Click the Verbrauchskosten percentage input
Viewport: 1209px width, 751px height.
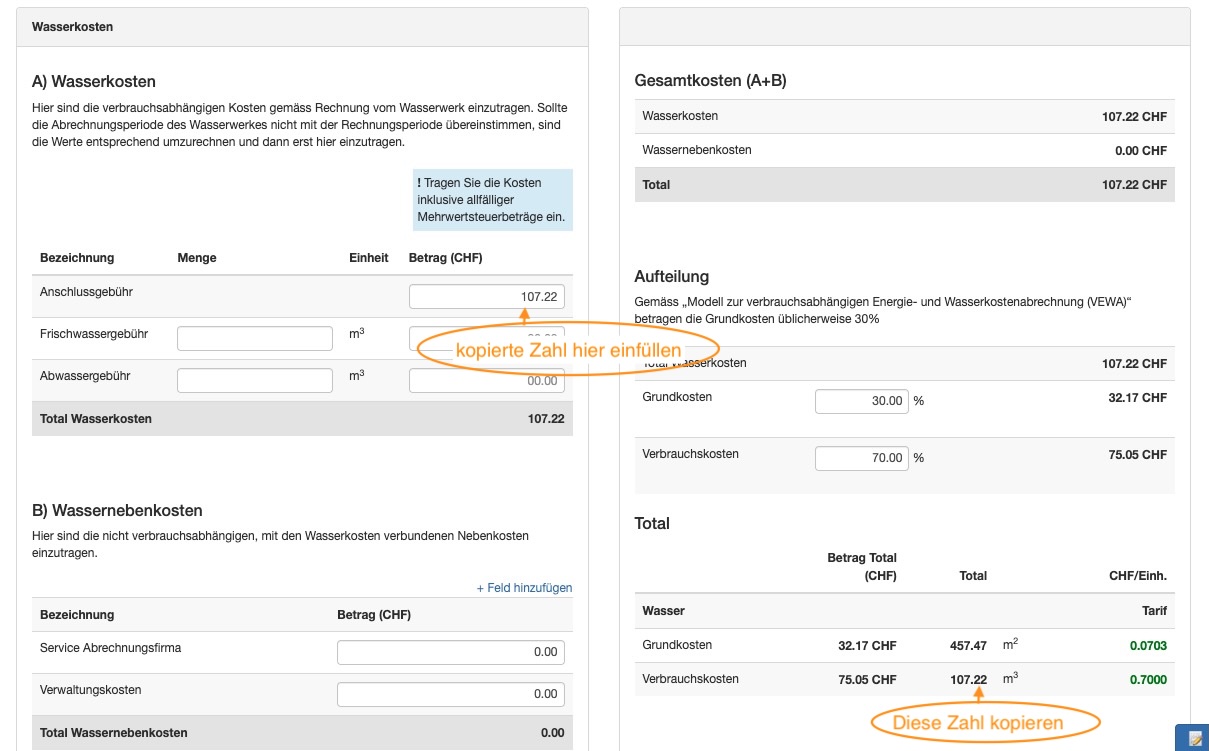tap(860, 458)
